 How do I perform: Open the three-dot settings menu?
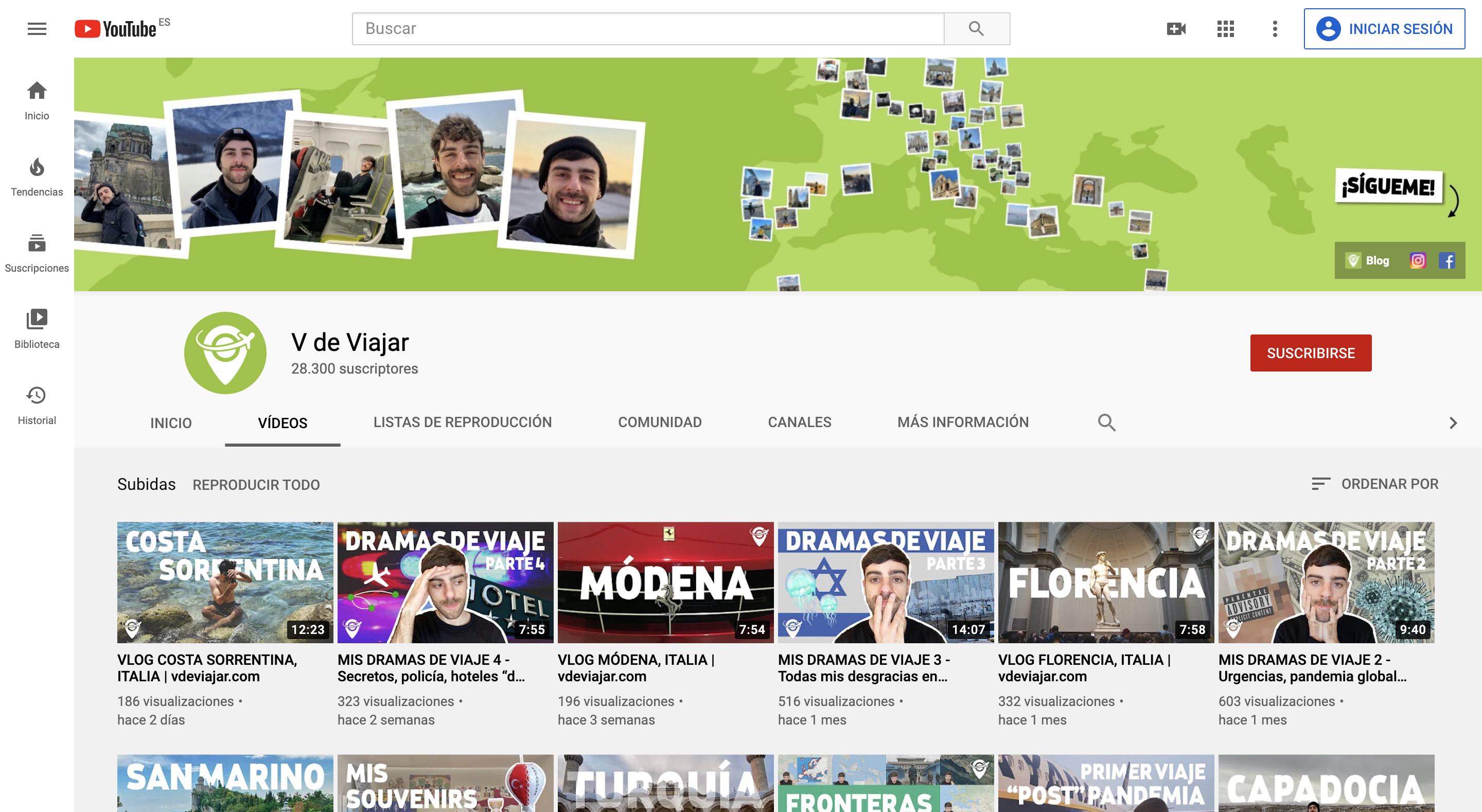pyautogui.click(x=1275, y=29)
